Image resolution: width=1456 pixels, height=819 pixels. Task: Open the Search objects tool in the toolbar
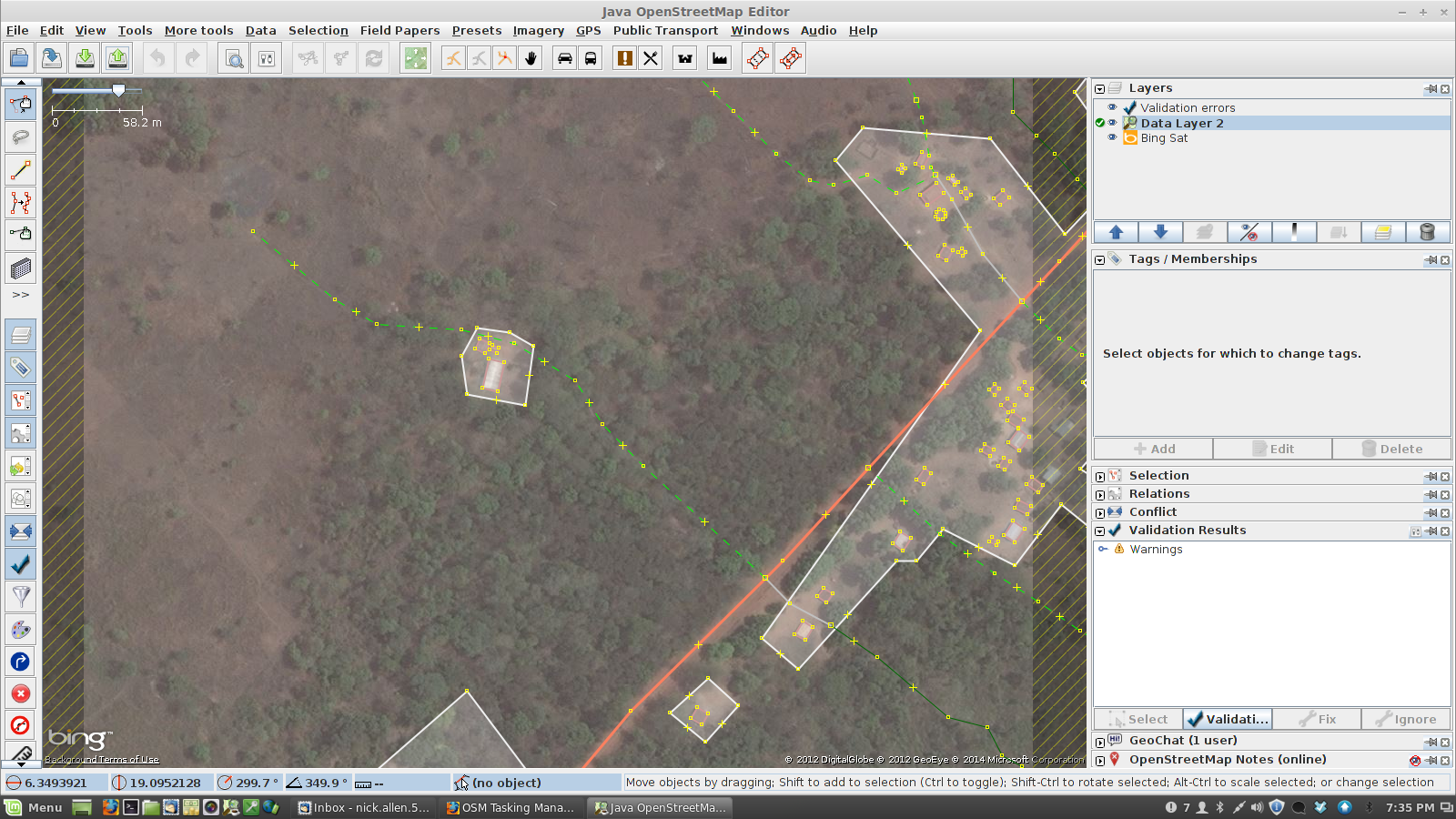(x=234, y=58)
